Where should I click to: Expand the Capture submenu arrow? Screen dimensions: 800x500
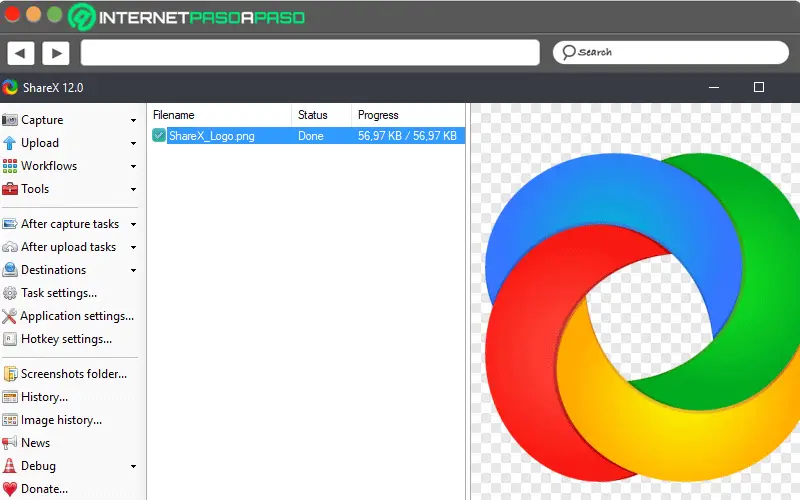pyautogui.click(x=133, y=121)
